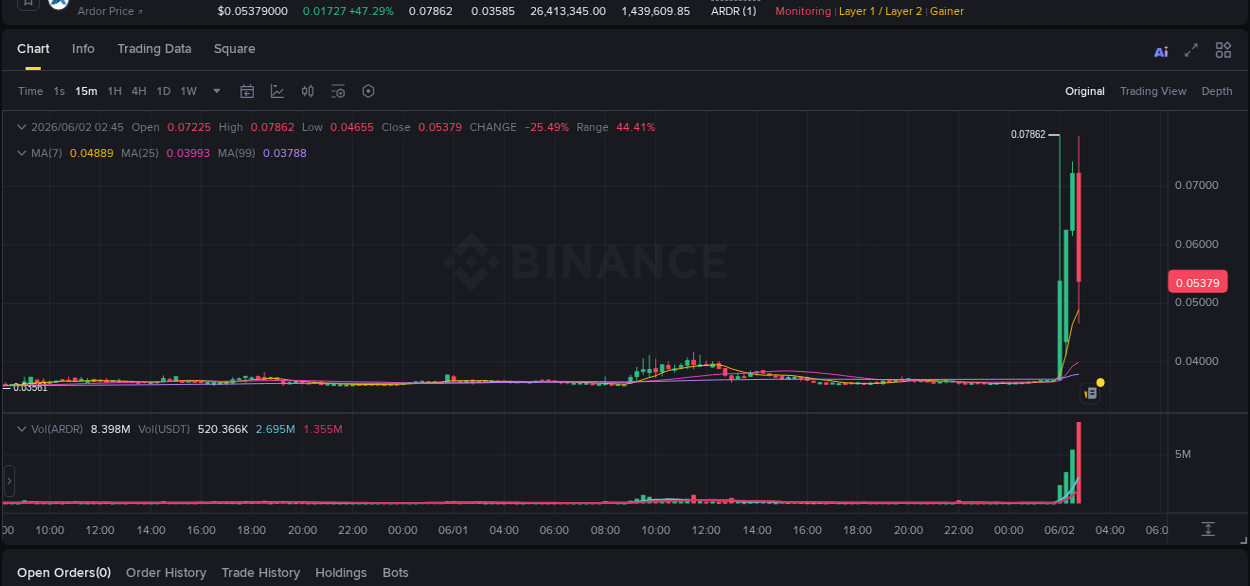Click the current price tag 0.05379
This screenshot has height=586, width=1250.
(x=1197, y=282)
